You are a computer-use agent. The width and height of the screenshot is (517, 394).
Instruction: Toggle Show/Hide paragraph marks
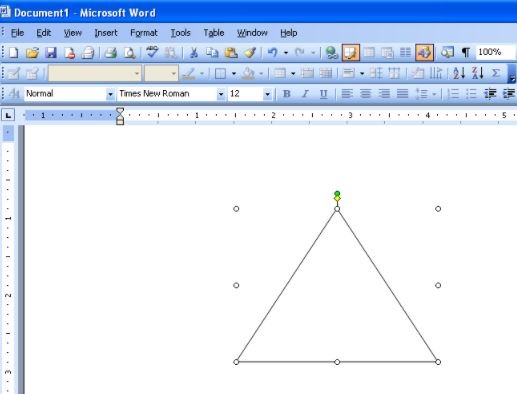coord(466,53)
